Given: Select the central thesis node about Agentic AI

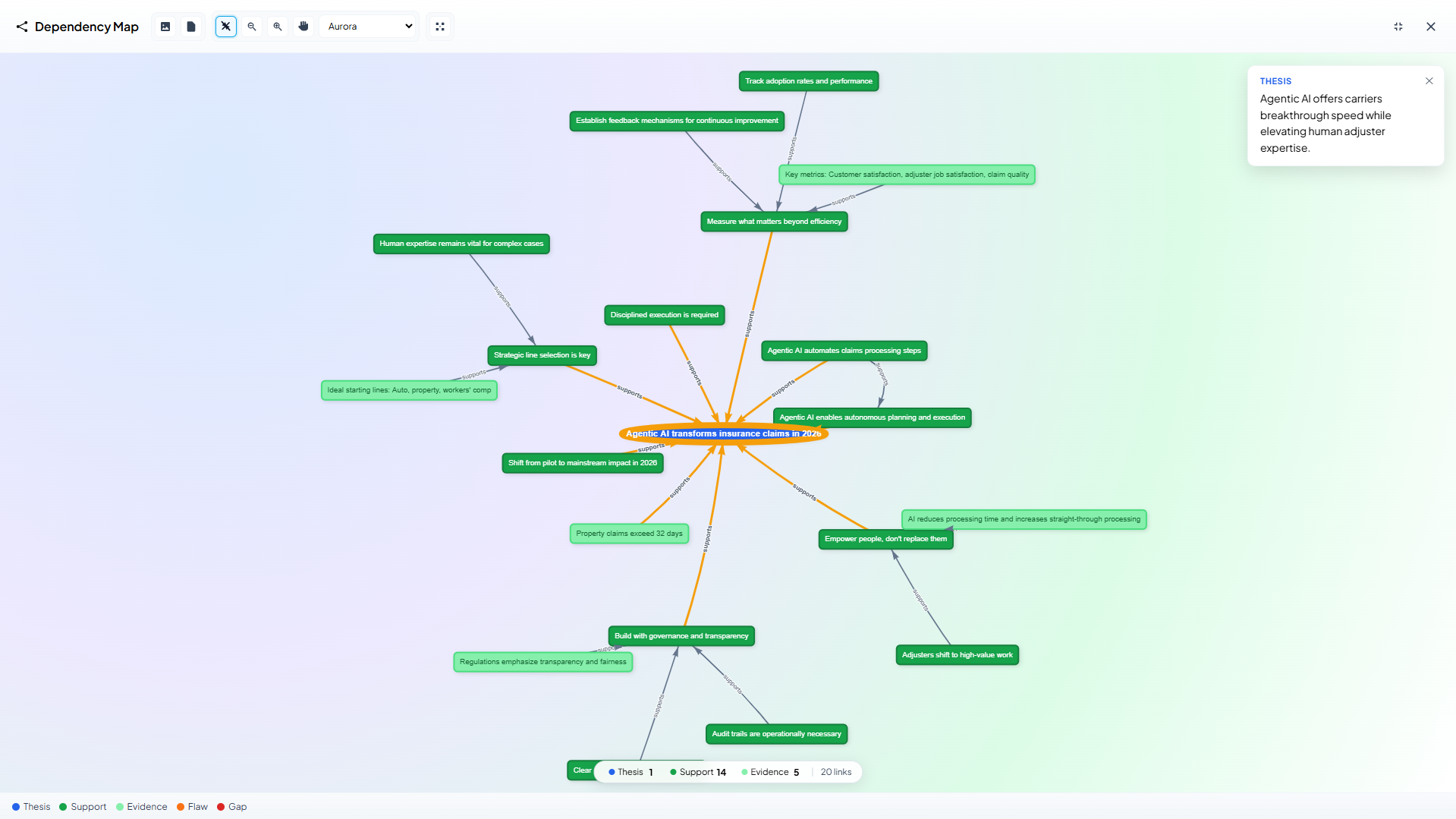Looking at the screenshot, I should point(723,433).
